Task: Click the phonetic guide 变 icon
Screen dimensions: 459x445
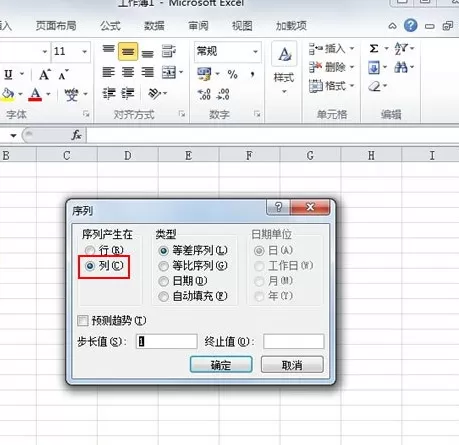Action: tap(71, 94)
